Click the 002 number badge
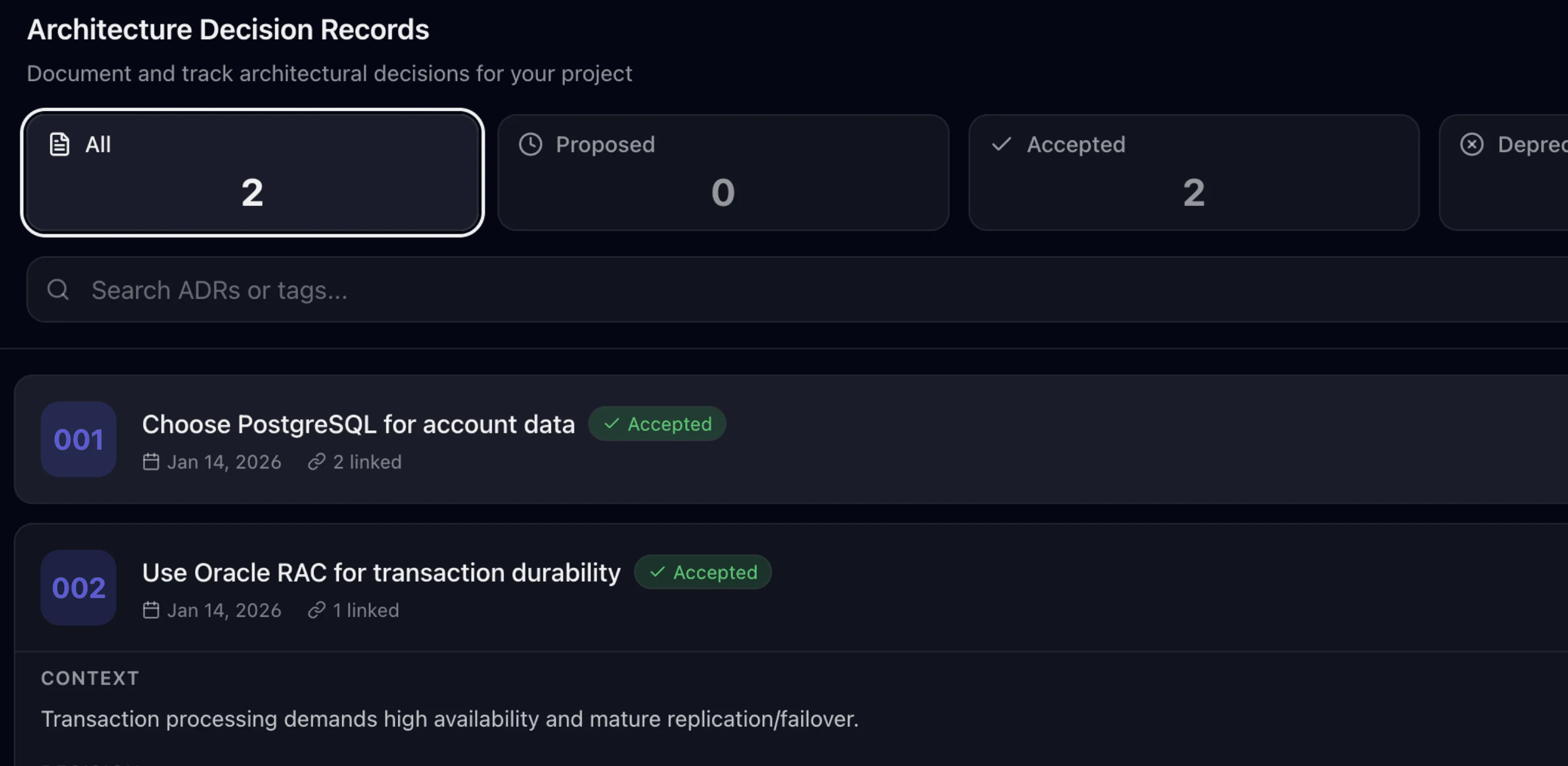This screenshot has height=766, width=1568. point(79,587)
